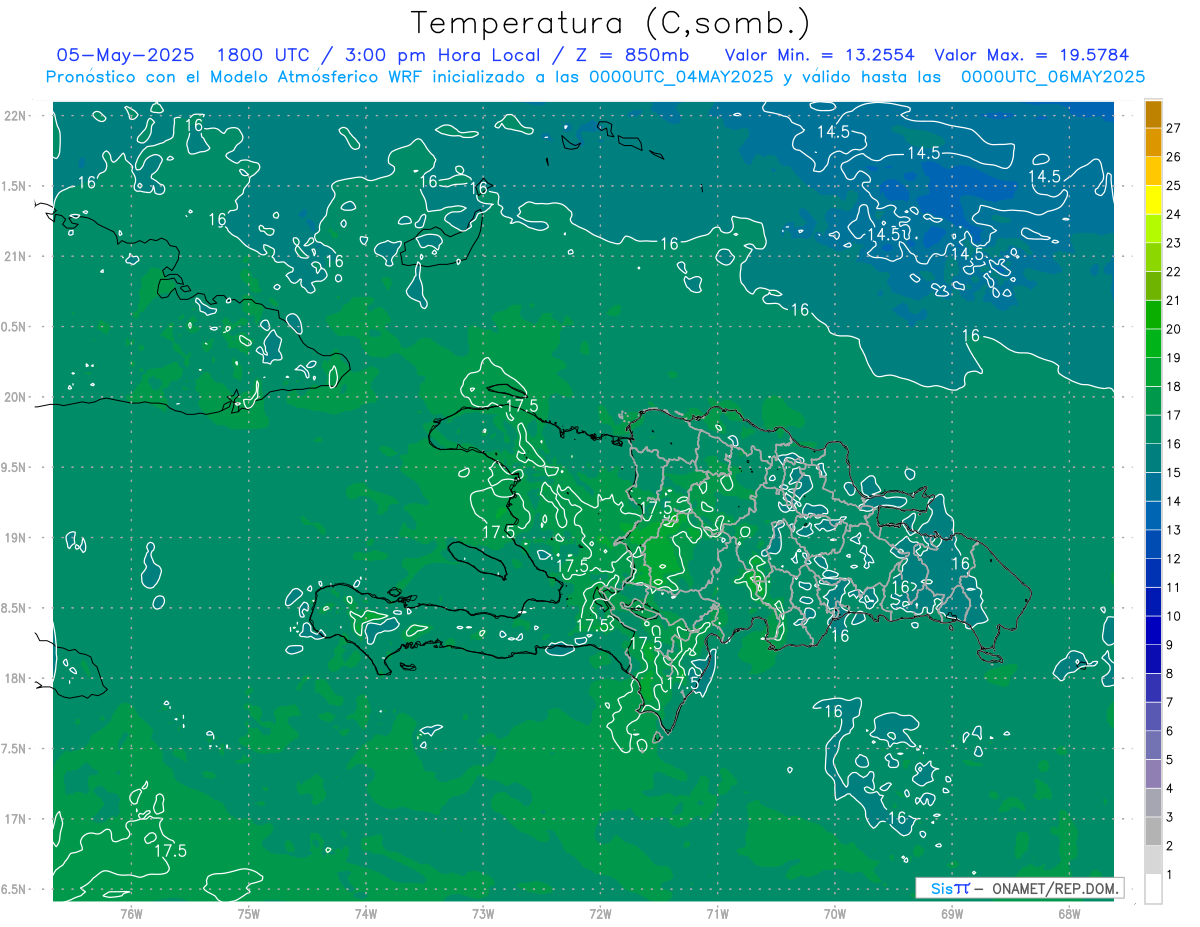Viewport: 1200px width, 927px height.
Task: Click the "20N" latitude axis label
Action: click(x=15, y=397)
